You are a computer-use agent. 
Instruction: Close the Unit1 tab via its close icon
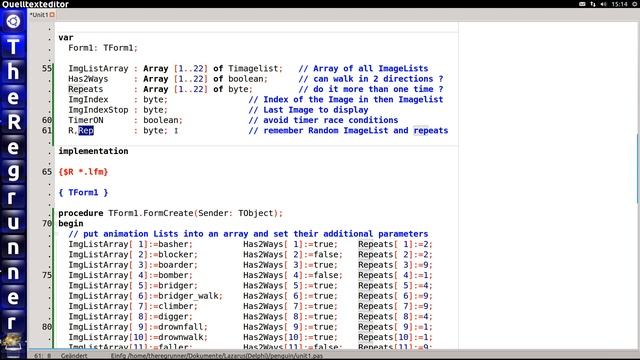click(x=52, y=15)
